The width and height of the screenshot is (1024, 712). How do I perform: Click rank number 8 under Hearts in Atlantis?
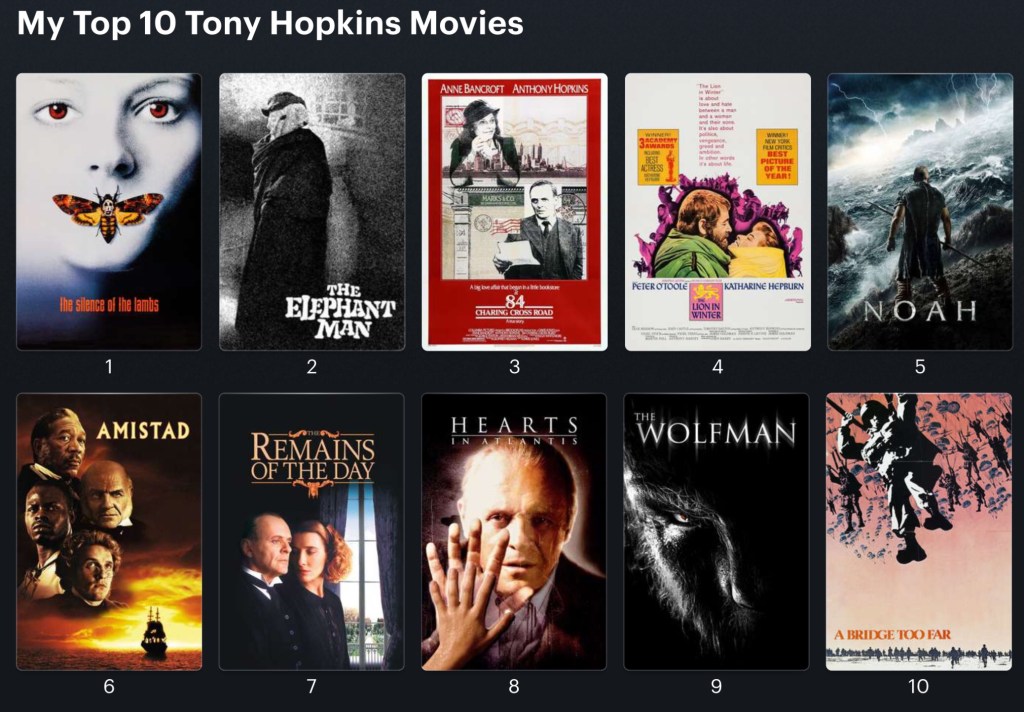coord(514,687)
